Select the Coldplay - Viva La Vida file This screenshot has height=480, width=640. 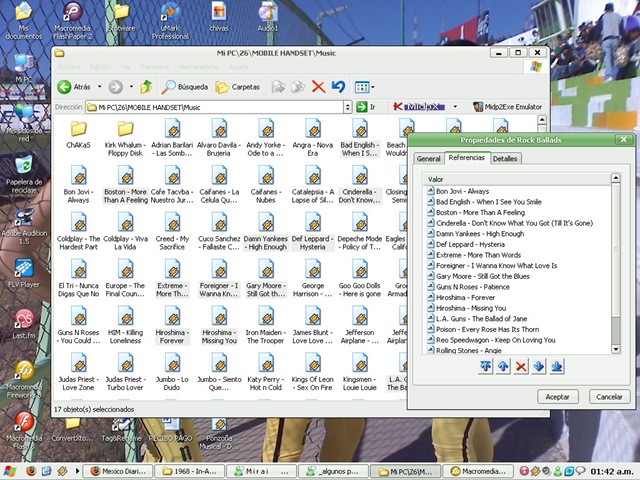125,231
